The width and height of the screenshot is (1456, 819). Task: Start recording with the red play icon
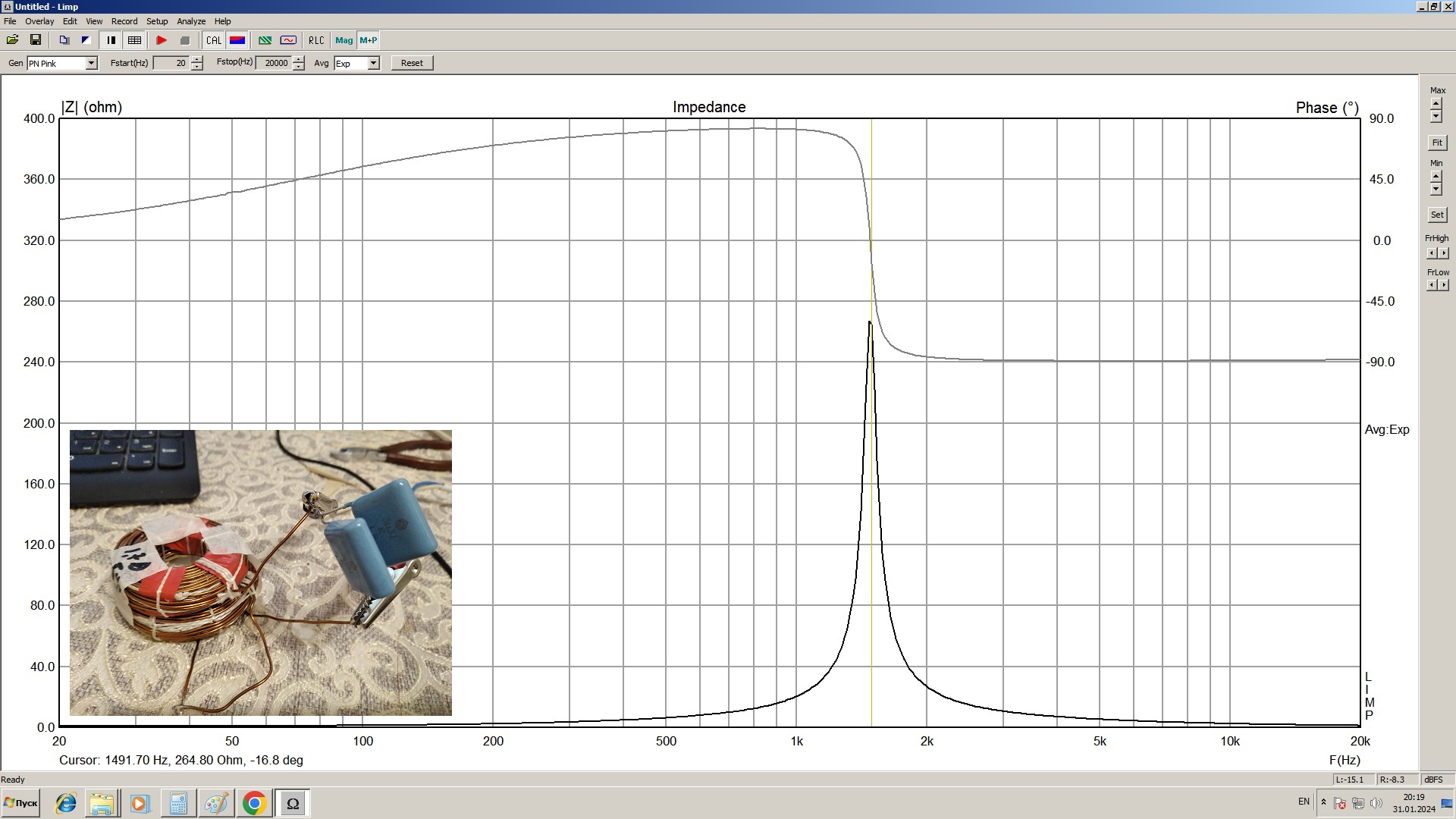coord(162,40)
